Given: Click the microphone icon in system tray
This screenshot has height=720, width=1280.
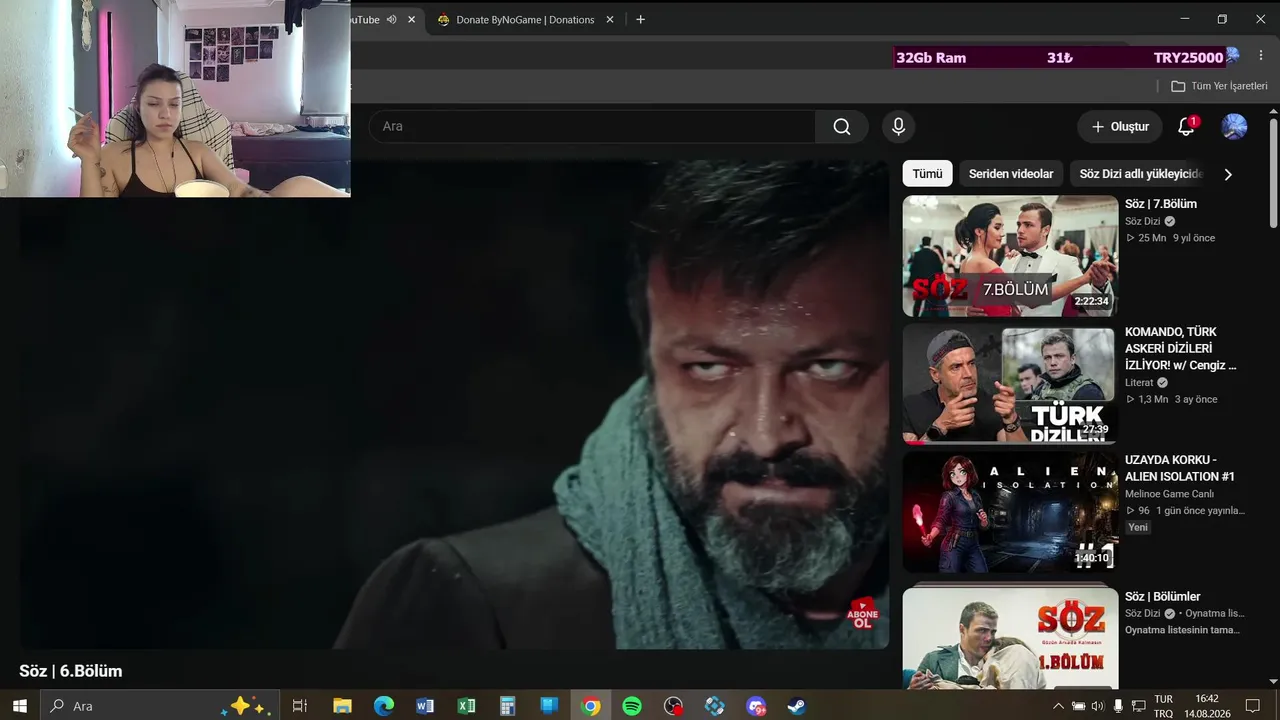Looking at the screenshot, I should point(1118,706).
